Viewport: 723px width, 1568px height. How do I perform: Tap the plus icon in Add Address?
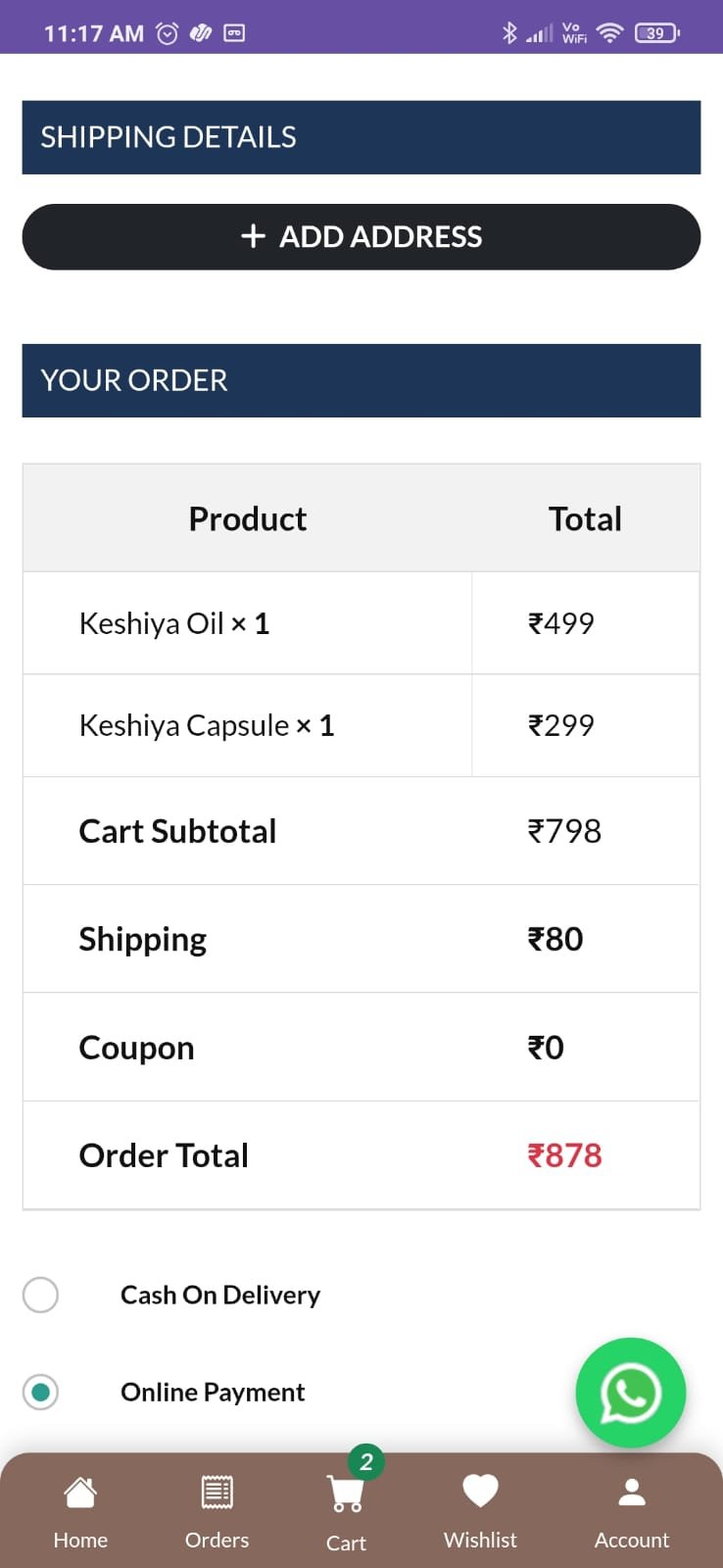[253, 236]
